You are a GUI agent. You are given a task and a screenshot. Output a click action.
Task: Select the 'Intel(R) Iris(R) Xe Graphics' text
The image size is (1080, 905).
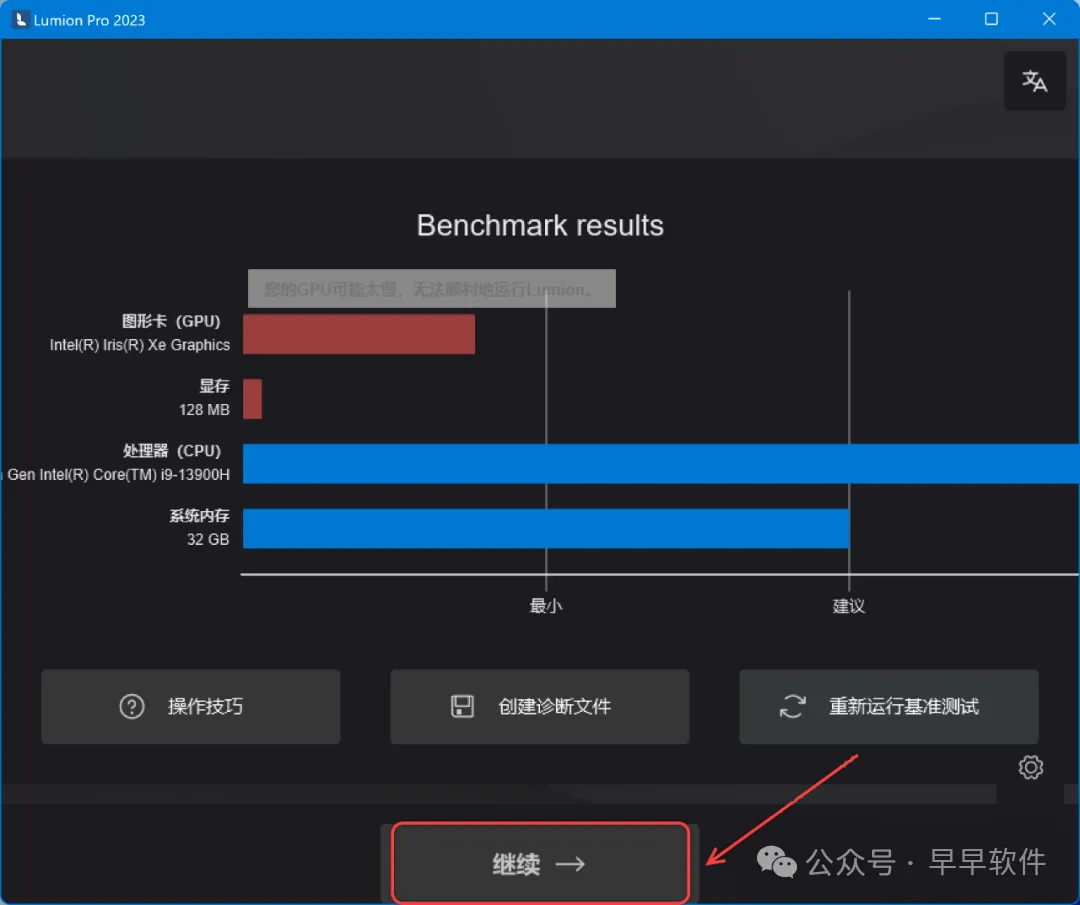point(140,345)
